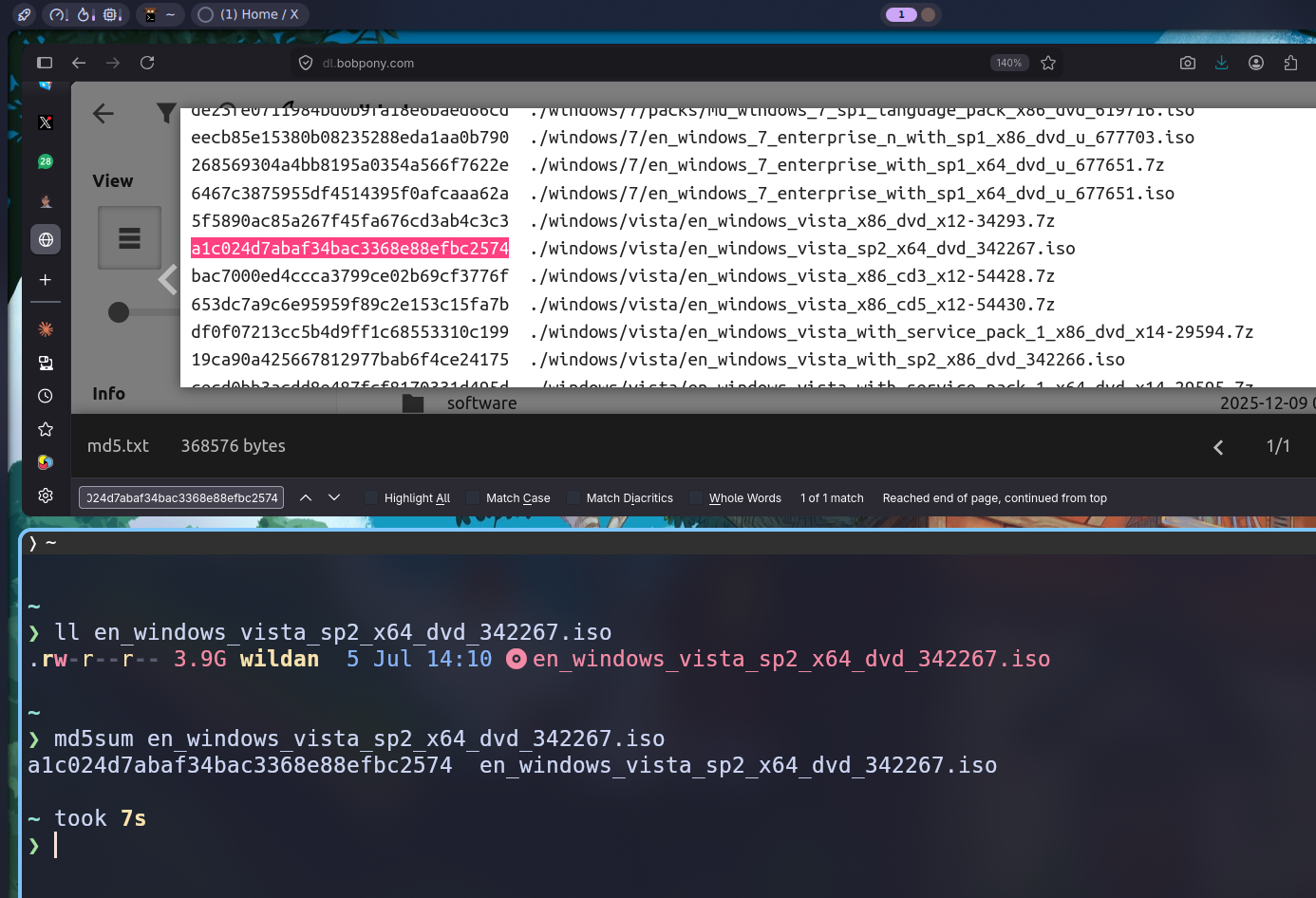The image size is (1316, 898).
Task: Toggle the browser sidebar panel icon
Action: pos(45,63)
